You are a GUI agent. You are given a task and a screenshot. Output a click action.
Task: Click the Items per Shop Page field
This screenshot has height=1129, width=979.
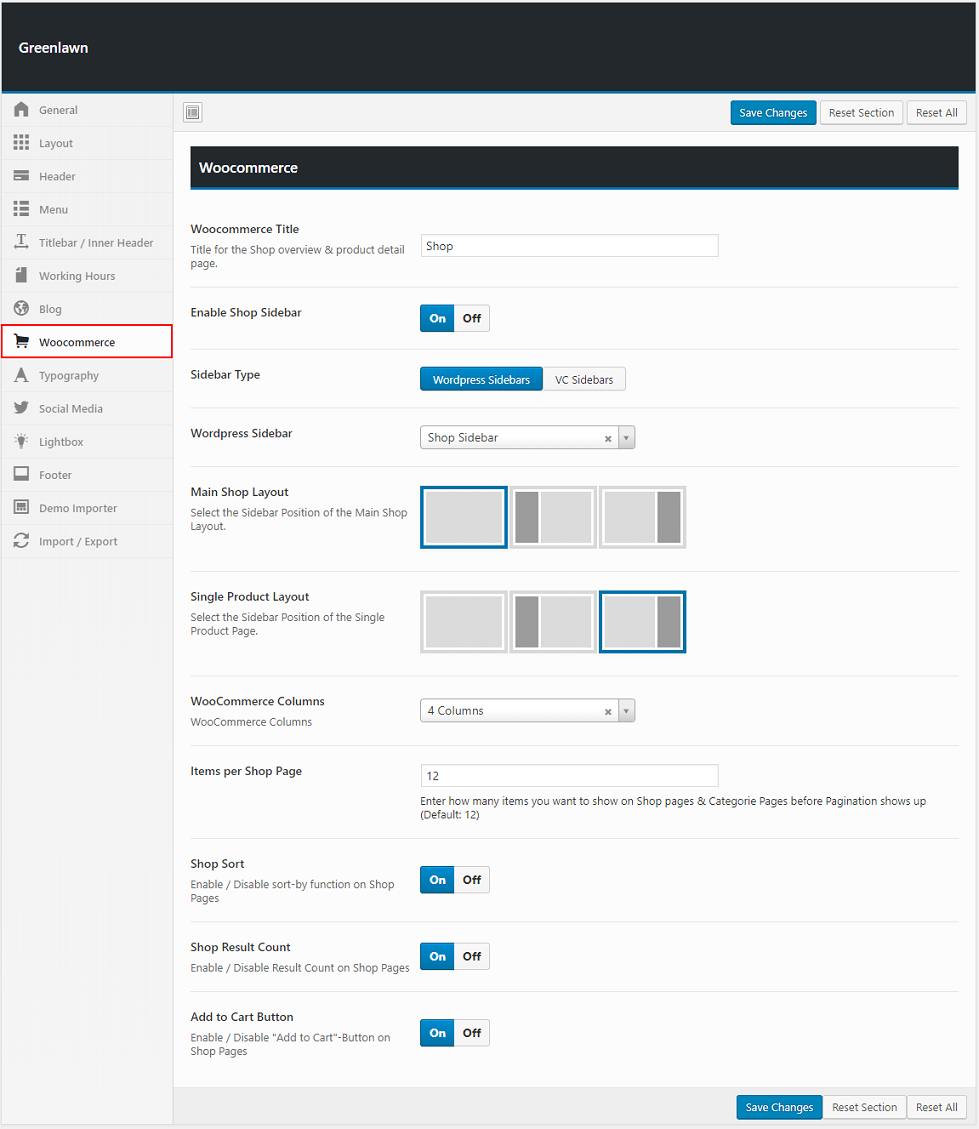569,776
